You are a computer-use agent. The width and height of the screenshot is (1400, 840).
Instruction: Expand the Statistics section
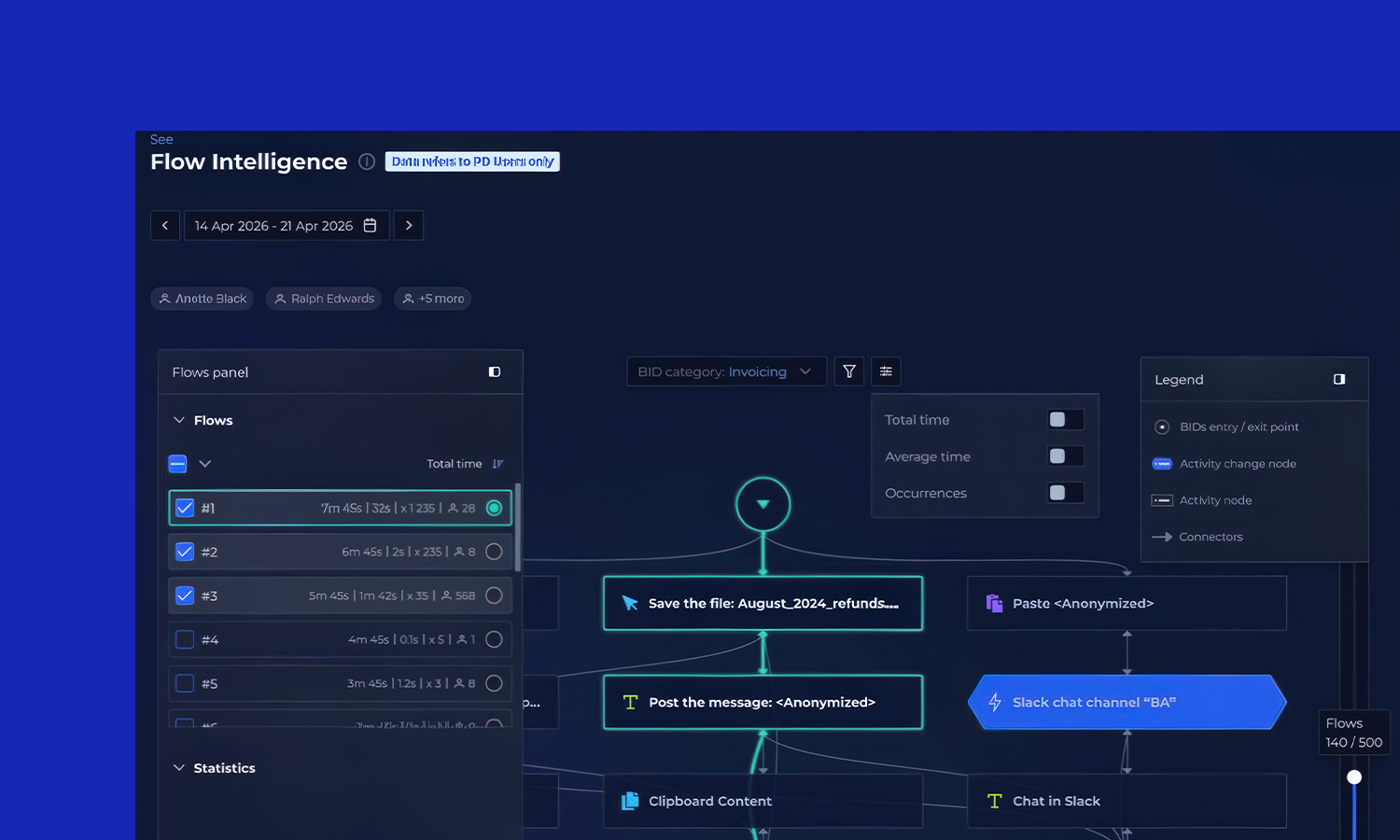click(x=179, y=767)
